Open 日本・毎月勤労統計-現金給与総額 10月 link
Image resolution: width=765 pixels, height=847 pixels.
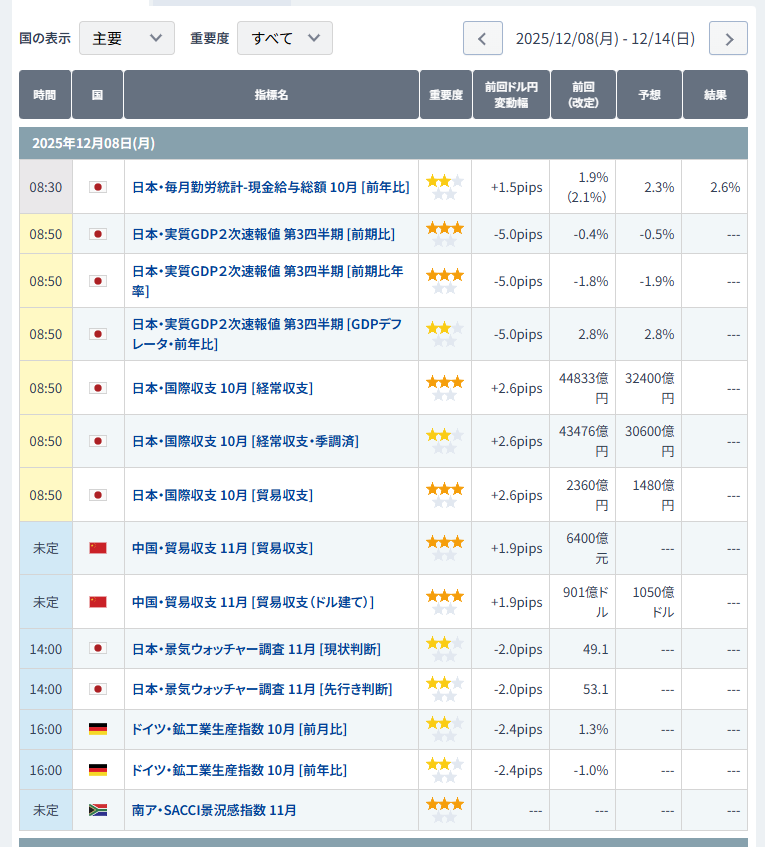270,187
